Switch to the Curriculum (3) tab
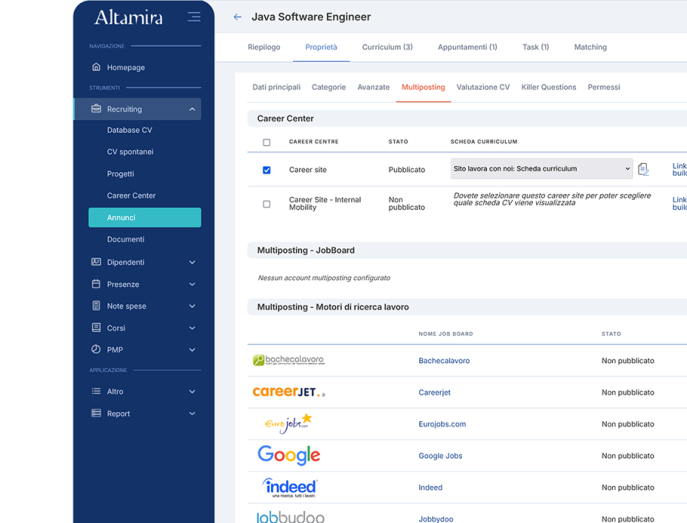 click(387, 47)
